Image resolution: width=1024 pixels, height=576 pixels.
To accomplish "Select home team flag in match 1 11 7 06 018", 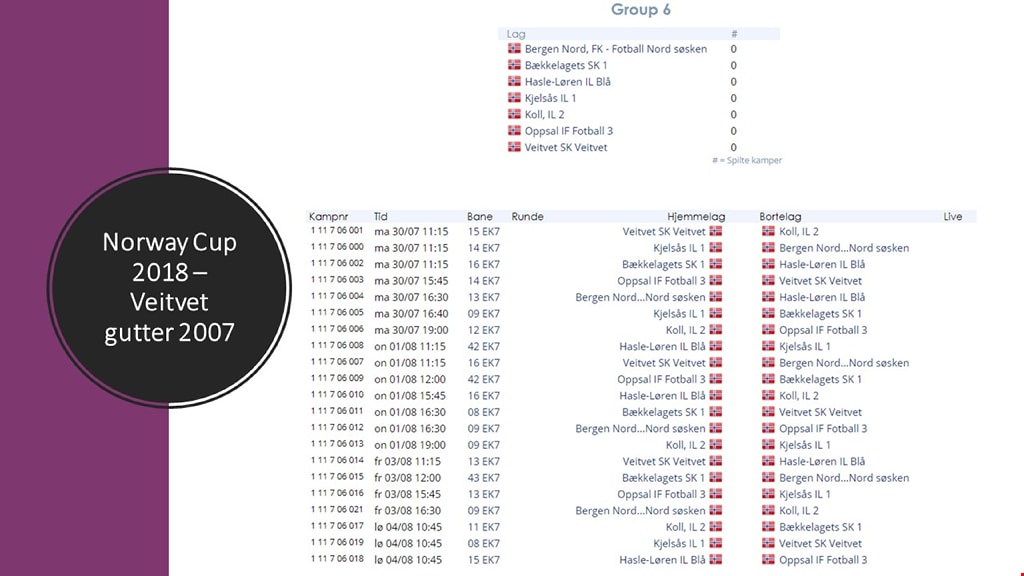I will [x=716, y=559].
